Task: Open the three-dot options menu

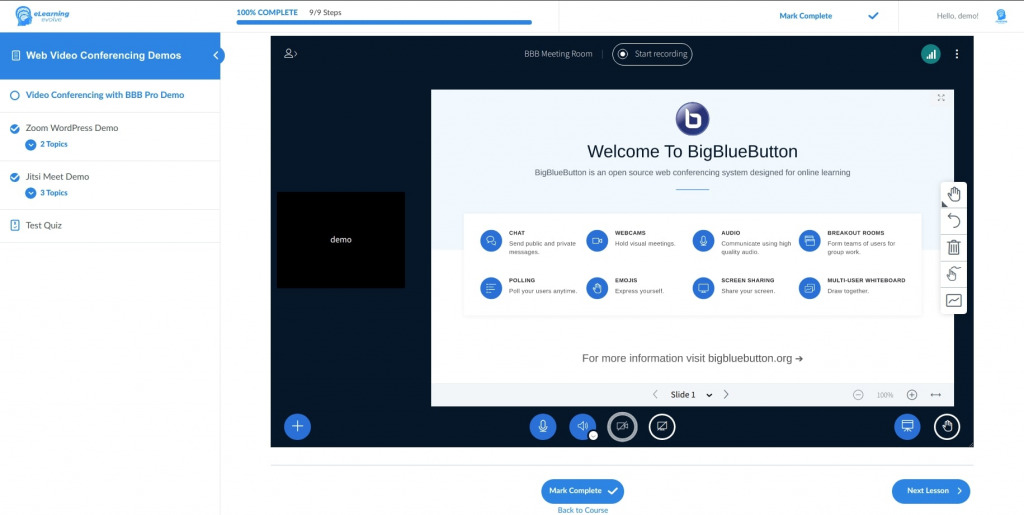Action: coord(957,54)
